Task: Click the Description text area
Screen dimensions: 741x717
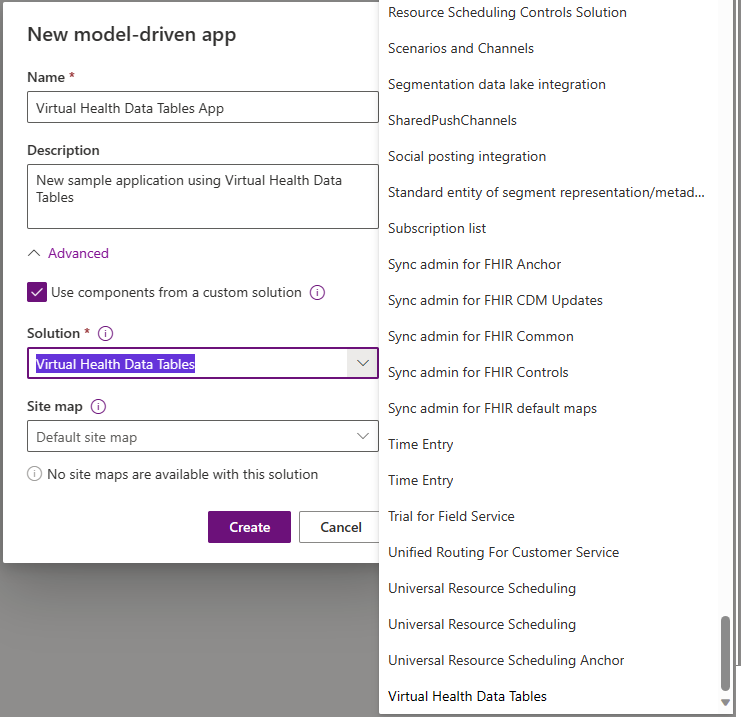Action: pos(203,197)
